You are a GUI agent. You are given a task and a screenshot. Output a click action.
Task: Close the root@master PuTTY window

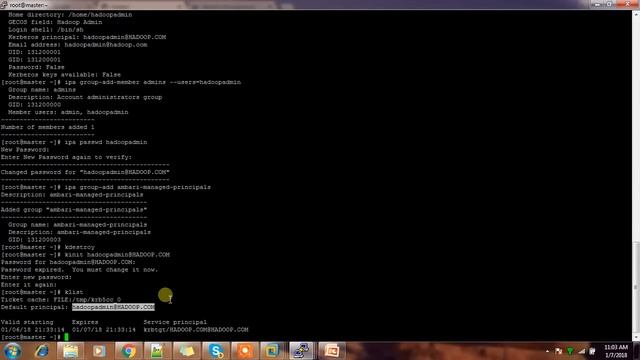coord(627,4)
